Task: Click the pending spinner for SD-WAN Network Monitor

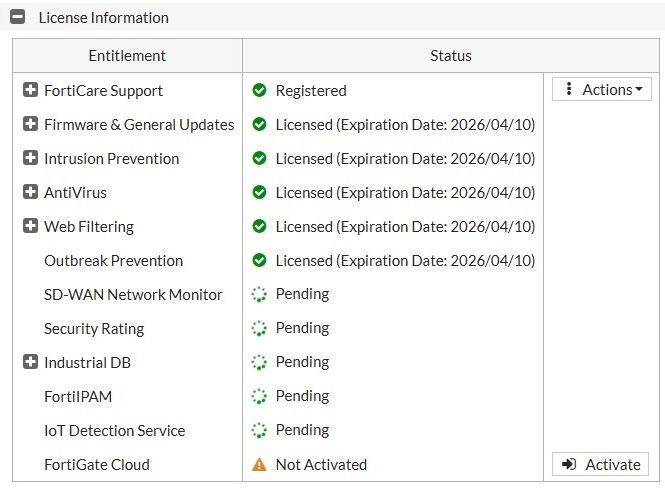Action: coord(259,295)
